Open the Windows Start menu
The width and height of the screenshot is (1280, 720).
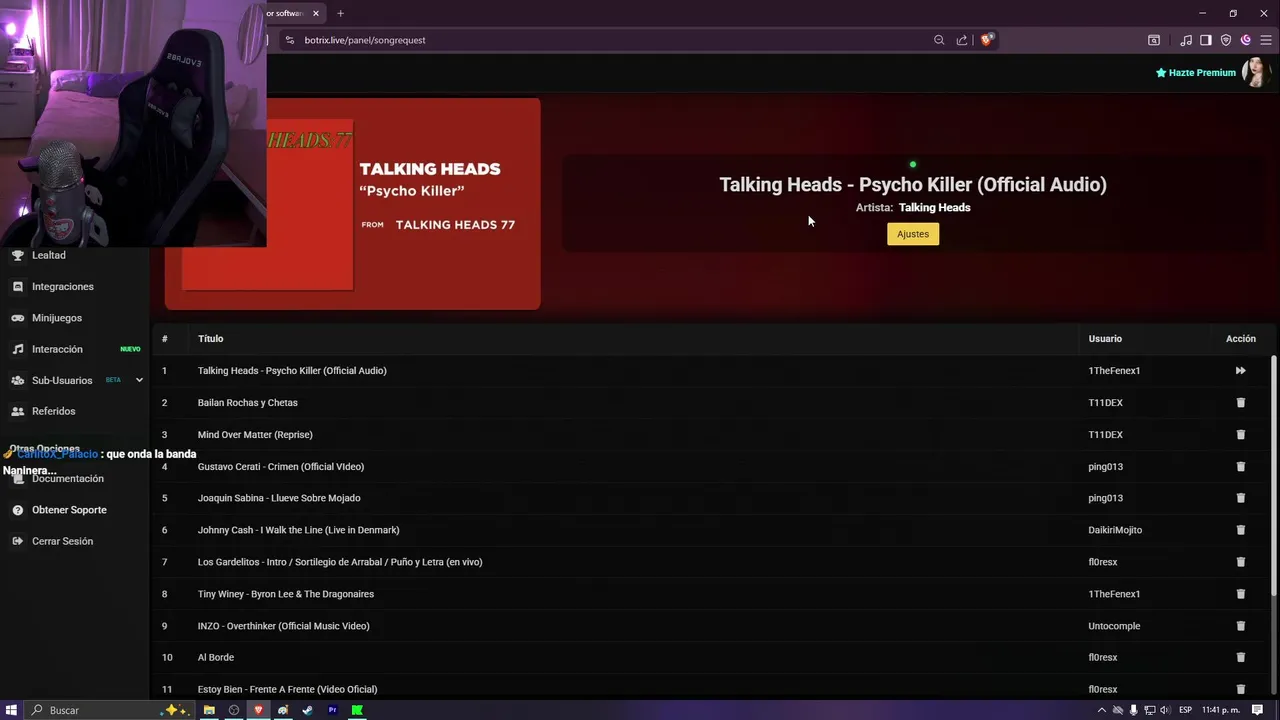click(11, 710)
